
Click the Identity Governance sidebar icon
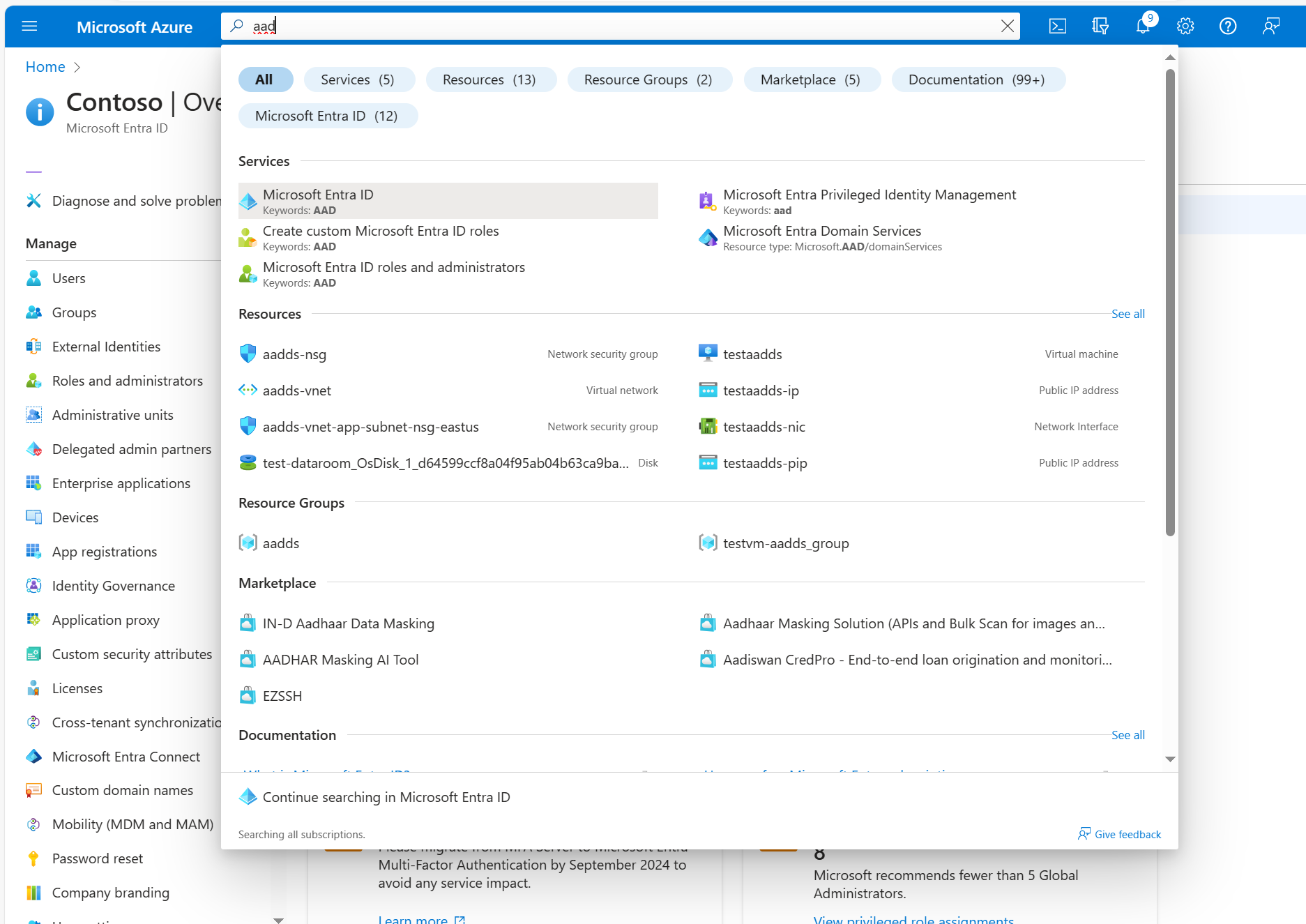[x=33, y=586]
